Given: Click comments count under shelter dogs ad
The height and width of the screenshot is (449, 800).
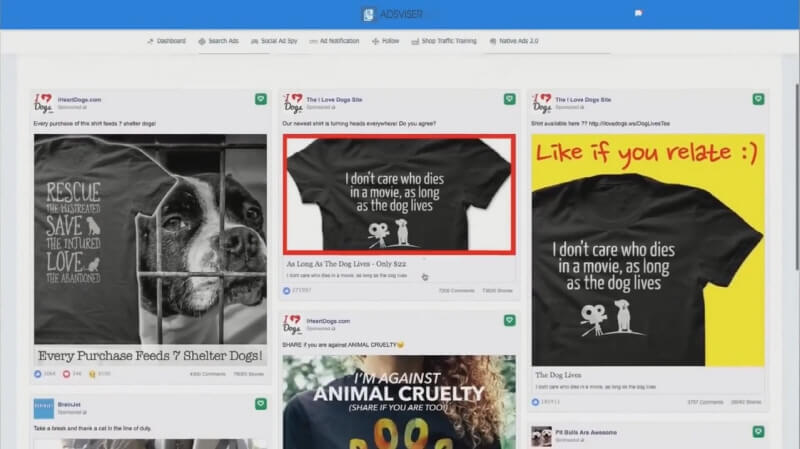Looking at the screenshot, I should click(x=208, y=374).
